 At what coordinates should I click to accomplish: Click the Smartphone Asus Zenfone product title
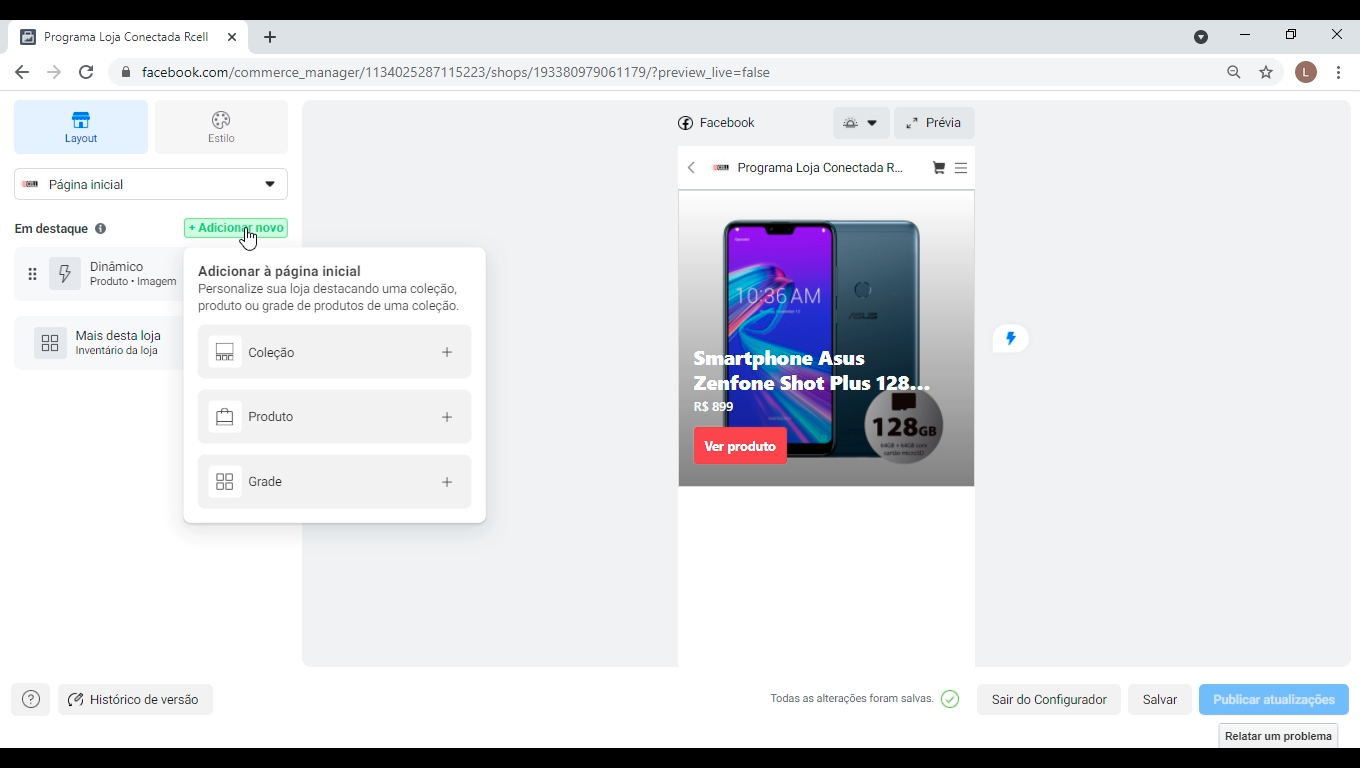point(812,370)
